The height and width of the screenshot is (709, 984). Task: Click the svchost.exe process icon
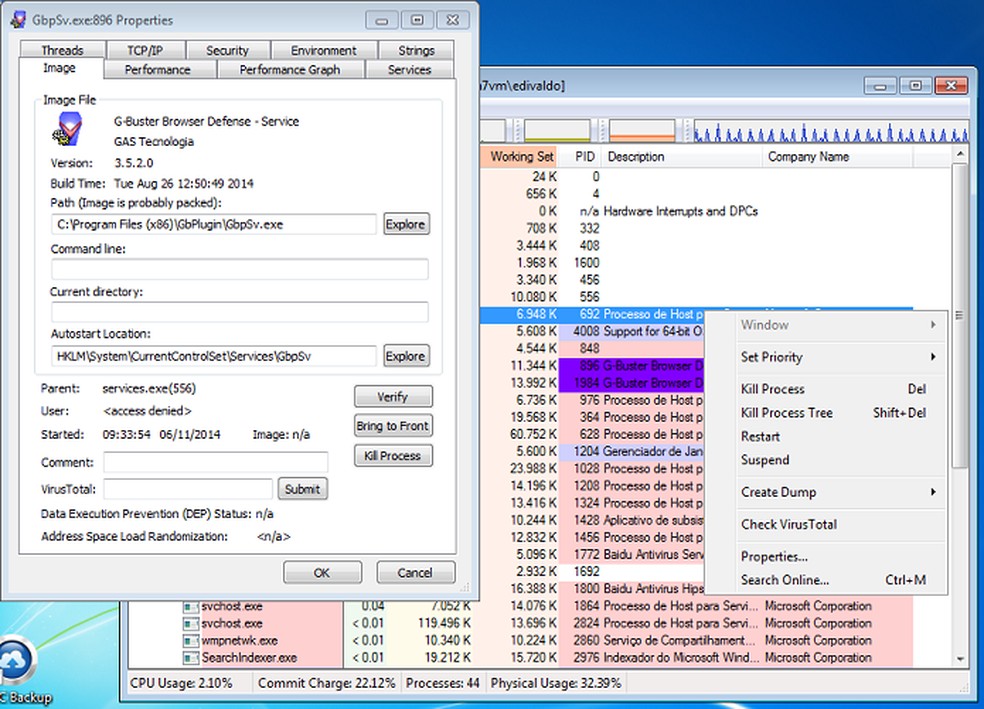(x=191, y=605)
